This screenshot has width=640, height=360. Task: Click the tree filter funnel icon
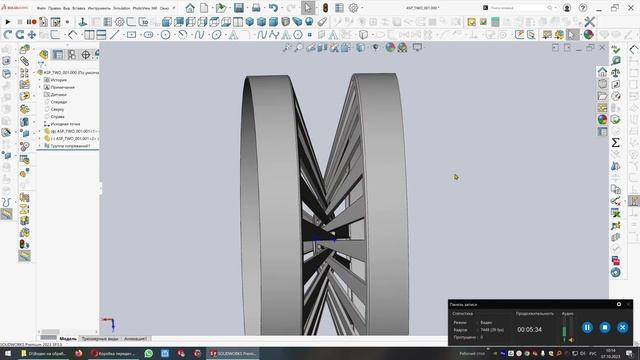[41, 64]
